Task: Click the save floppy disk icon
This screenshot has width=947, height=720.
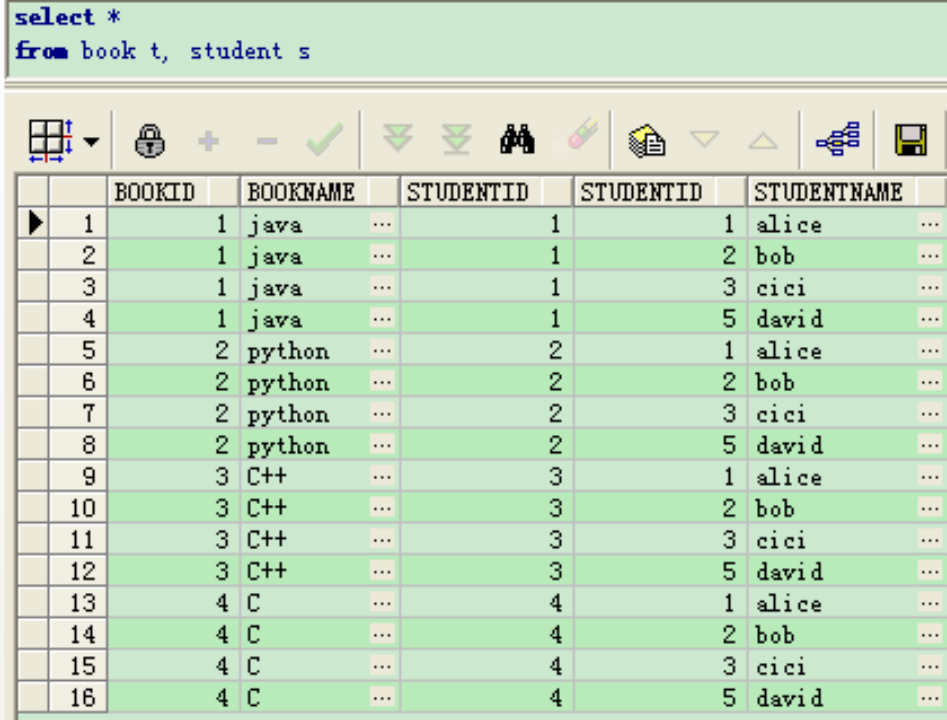Action: pyautogui.click(x=911, y=140)
